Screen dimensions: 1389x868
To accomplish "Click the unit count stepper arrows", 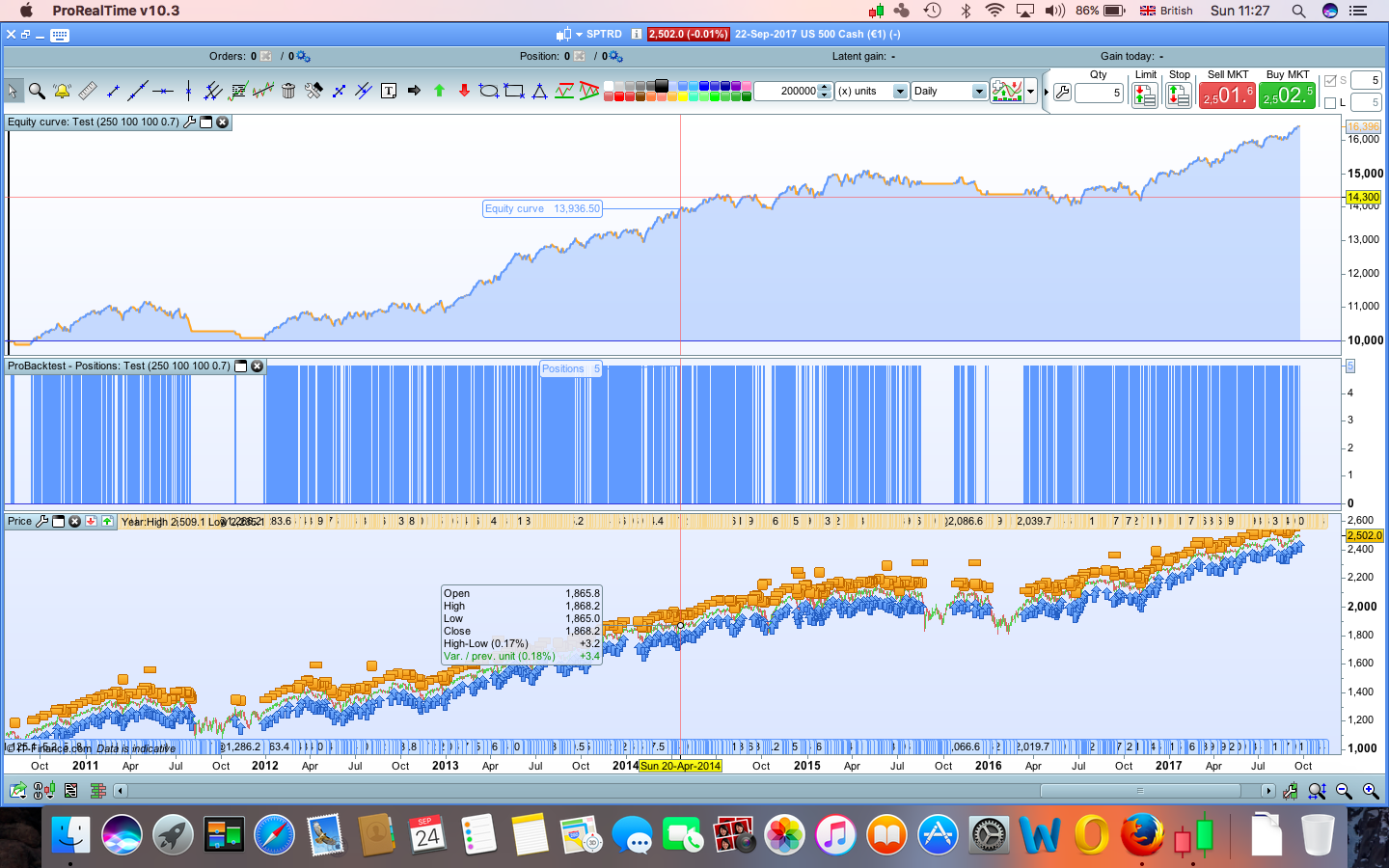I will (x=825, y=91).
